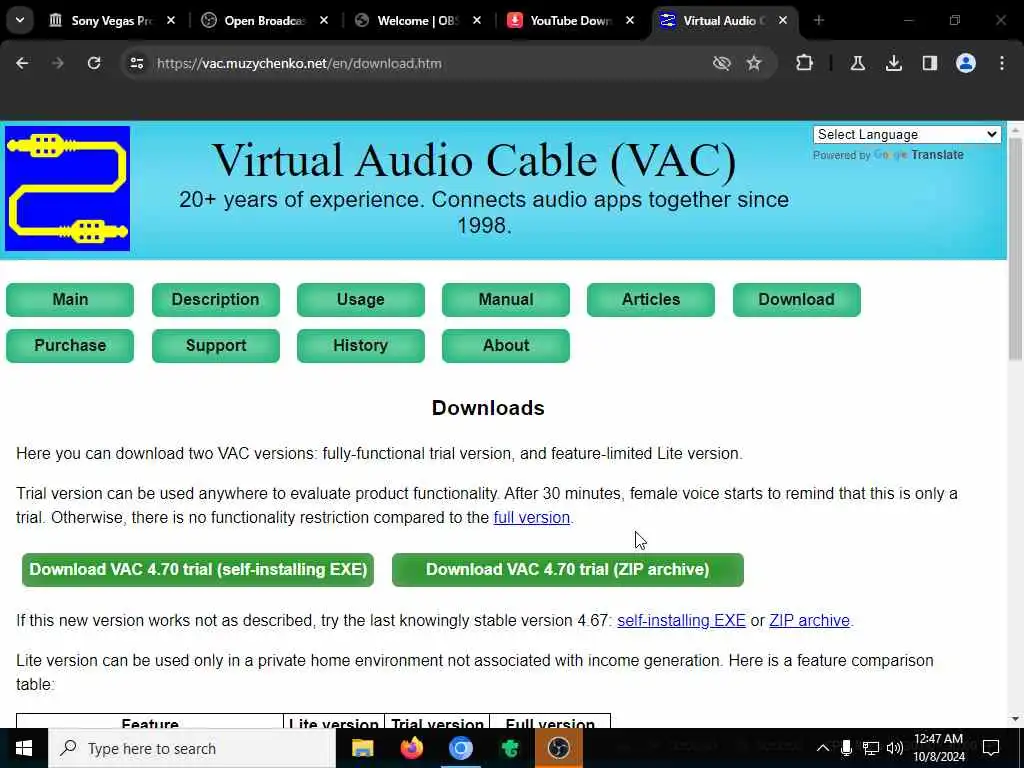The image size is (1024, 768).
Task: Switch to the Sony Vegas Pro tab
Action: coord(111,21)
